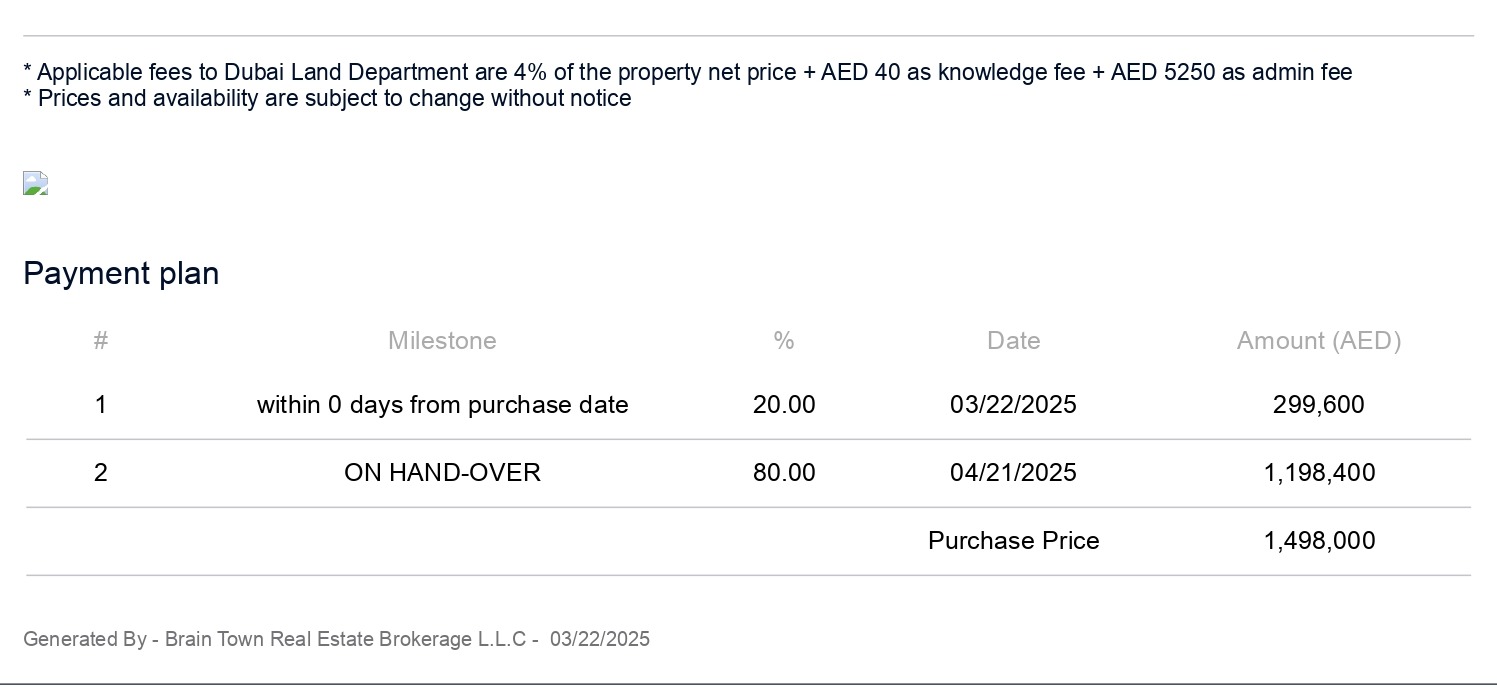Click the 80.00 percentage value
Viewport: 1497px width, 687px height.
(x=783, y=473)
